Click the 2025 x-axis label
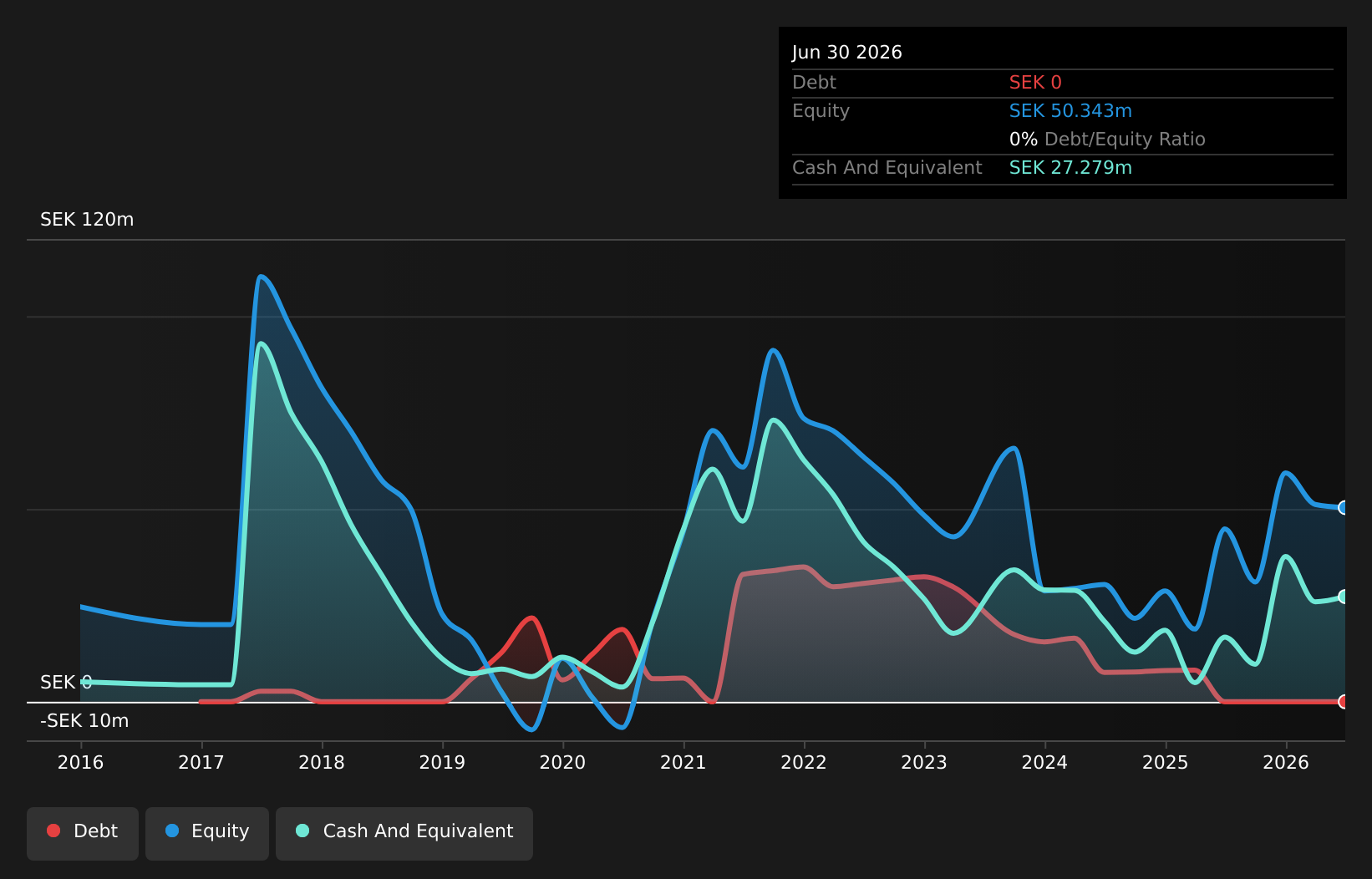The width and height of the screenshot is (1372, 879). click(x=1166, y=762)
